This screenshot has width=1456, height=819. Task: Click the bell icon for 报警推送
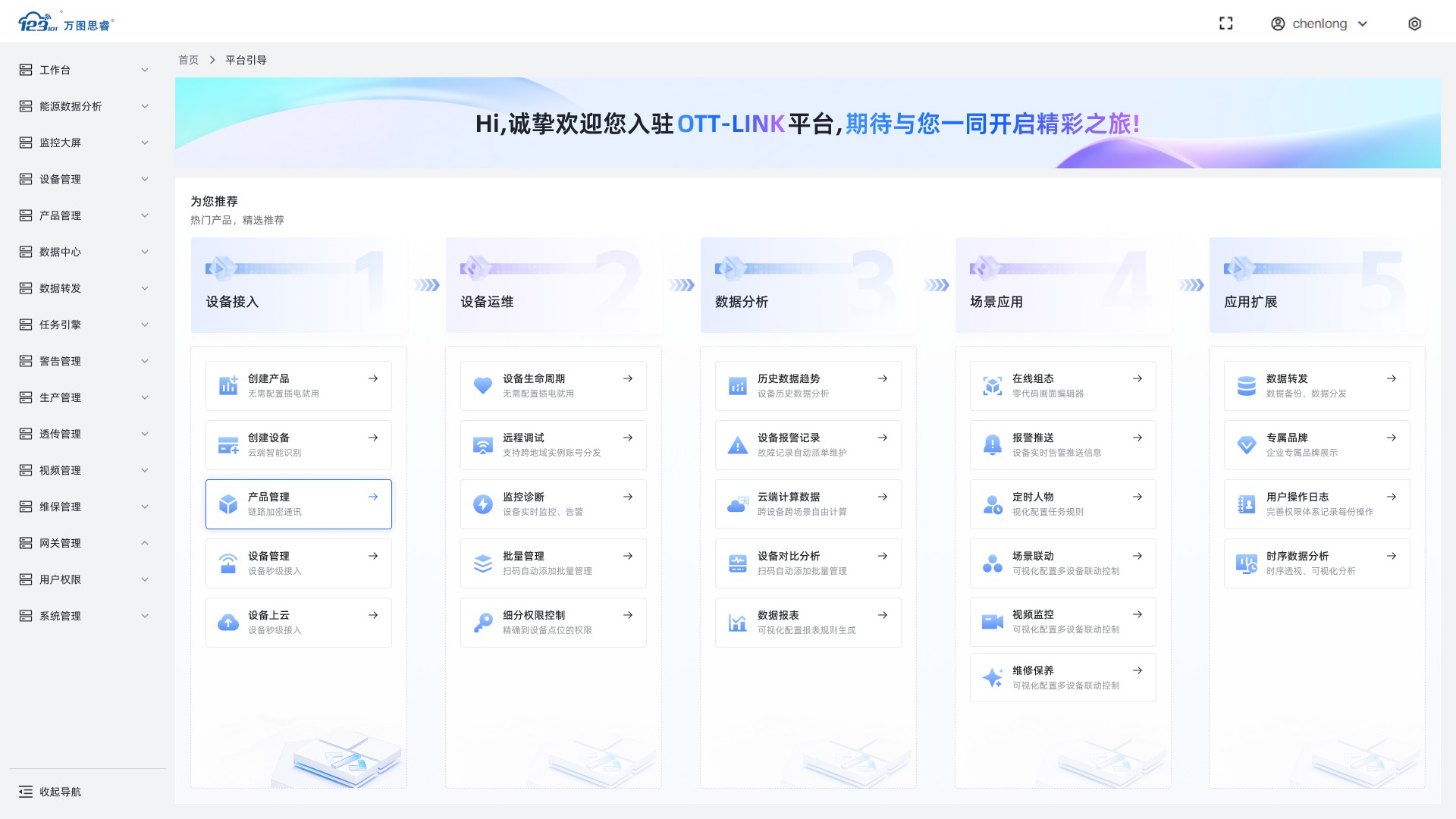(992, 445)
